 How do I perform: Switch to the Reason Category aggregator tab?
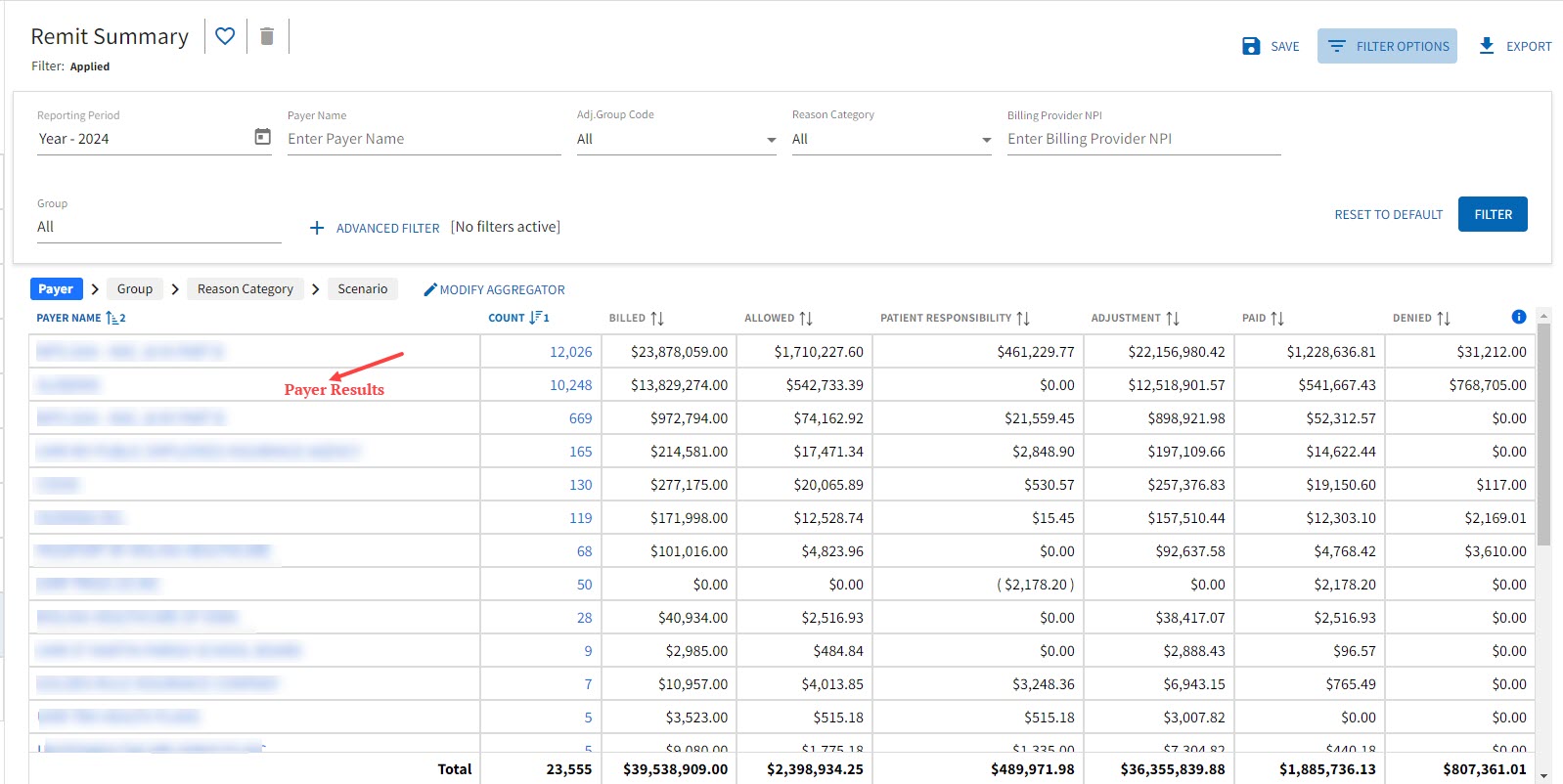pos(245,289)
